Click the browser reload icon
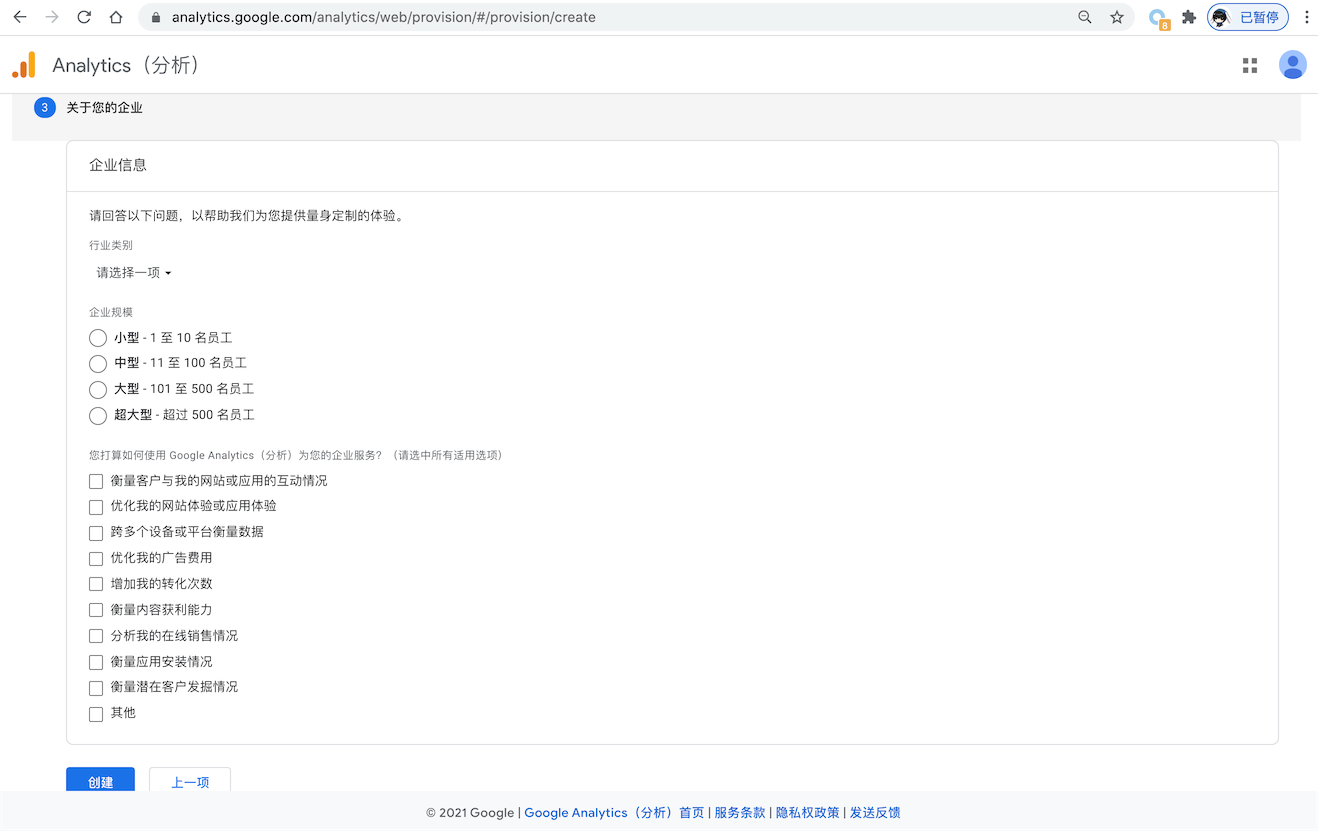Screen dimensions: 1318x831 coord(84,17)
